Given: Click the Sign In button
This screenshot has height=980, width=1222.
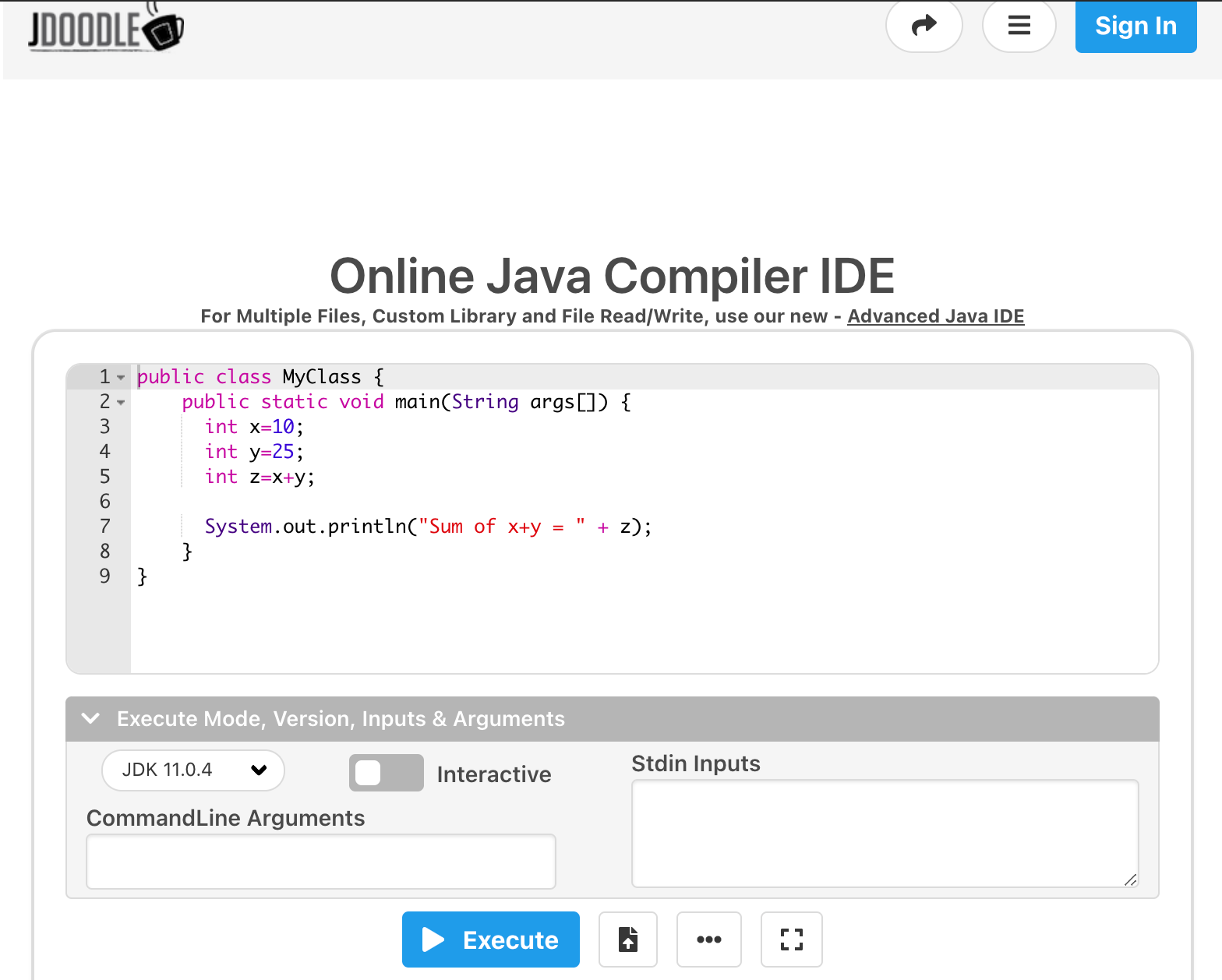Looking at the screenshot, I should point(1135,26).
